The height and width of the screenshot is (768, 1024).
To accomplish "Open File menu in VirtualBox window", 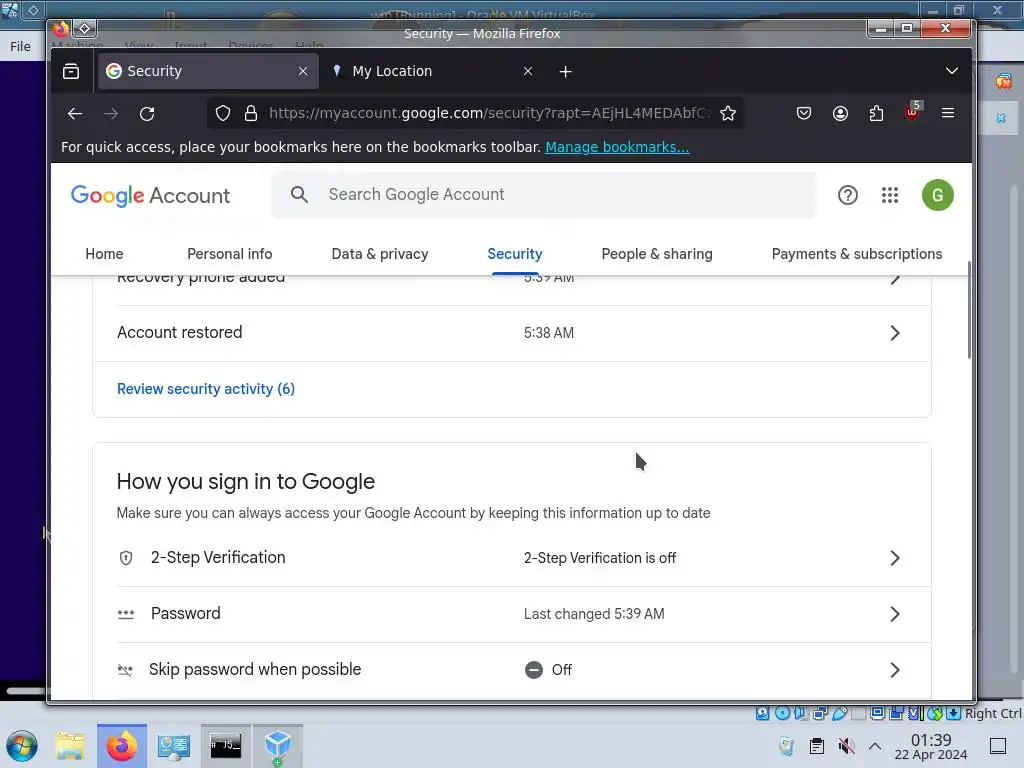I will [20, 46].
